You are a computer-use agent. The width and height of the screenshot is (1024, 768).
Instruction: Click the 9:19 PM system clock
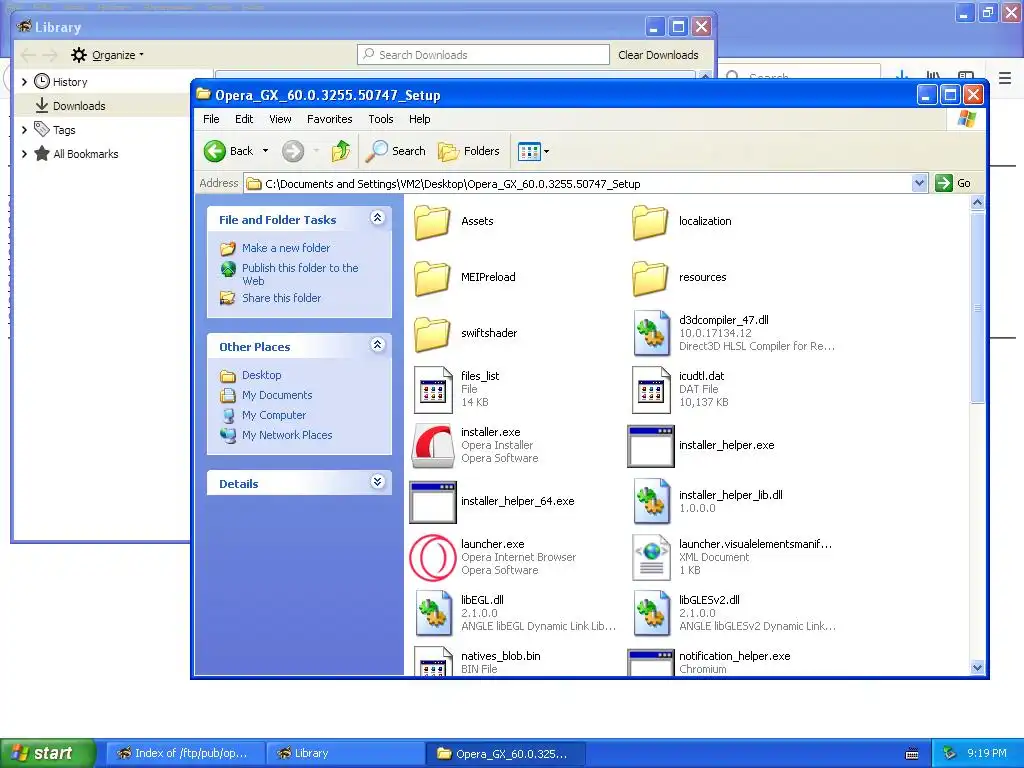(x=987, y=753)
